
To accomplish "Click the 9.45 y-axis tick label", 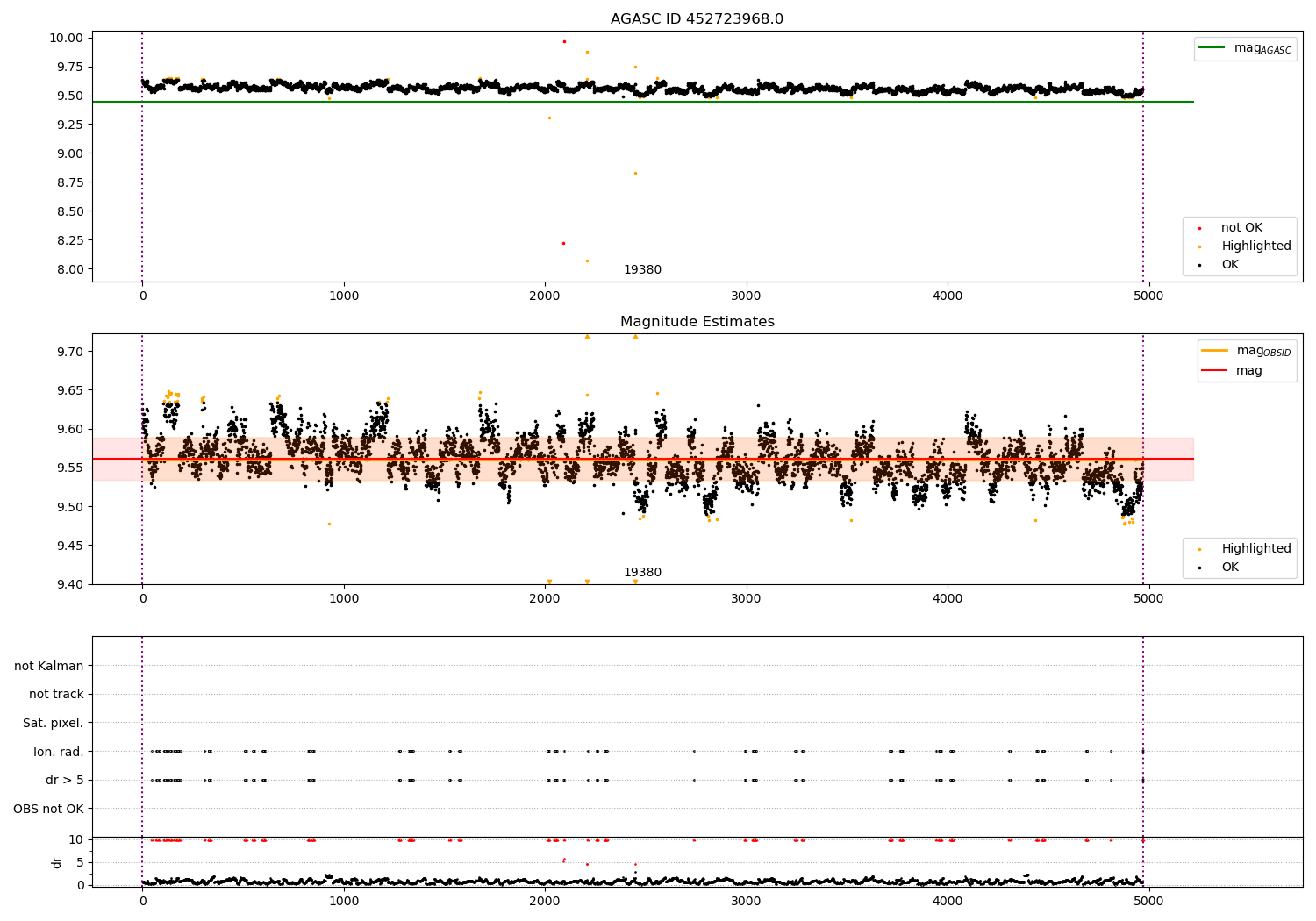I will point(69,546).
